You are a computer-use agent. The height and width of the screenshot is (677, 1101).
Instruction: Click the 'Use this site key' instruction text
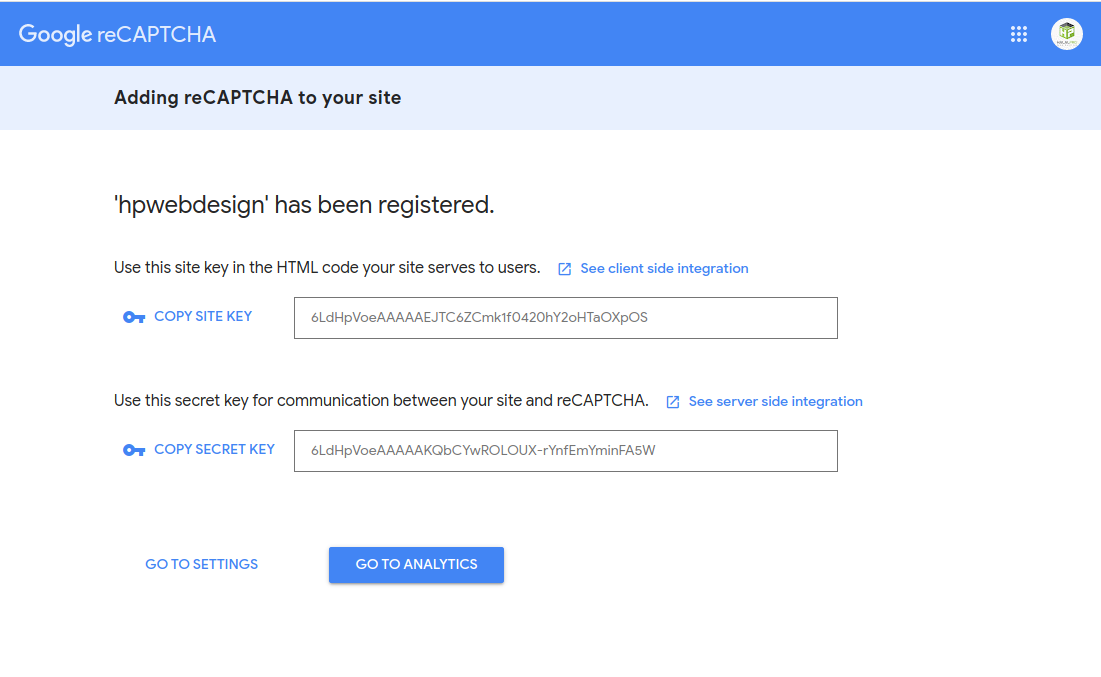327,268
